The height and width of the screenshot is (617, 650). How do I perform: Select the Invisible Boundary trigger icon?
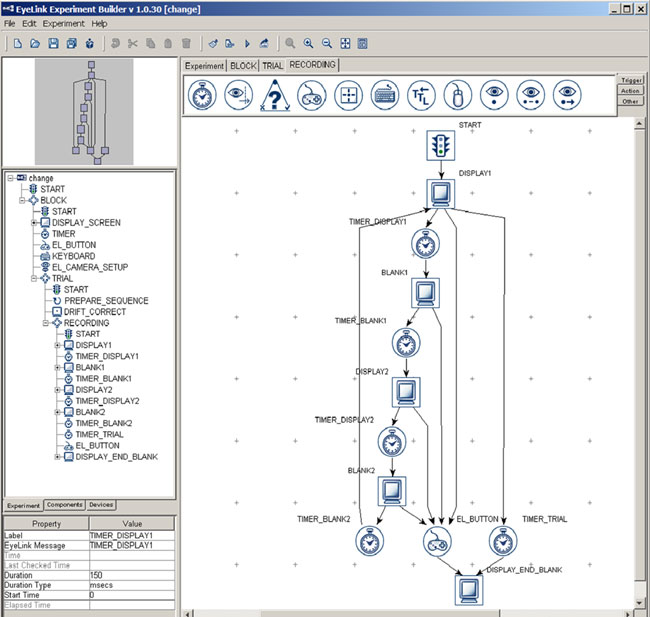239,95
